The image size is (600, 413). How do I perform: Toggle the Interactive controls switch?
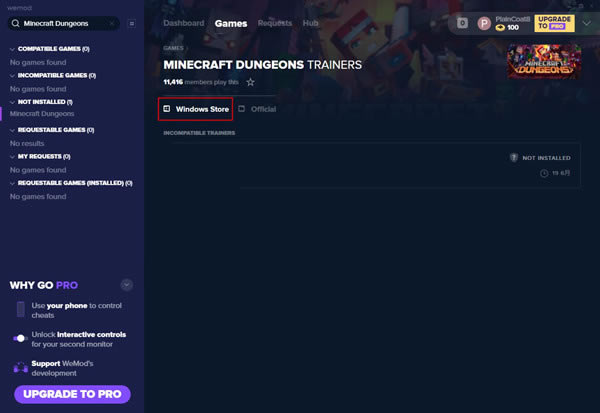click(x=20, y=339)
